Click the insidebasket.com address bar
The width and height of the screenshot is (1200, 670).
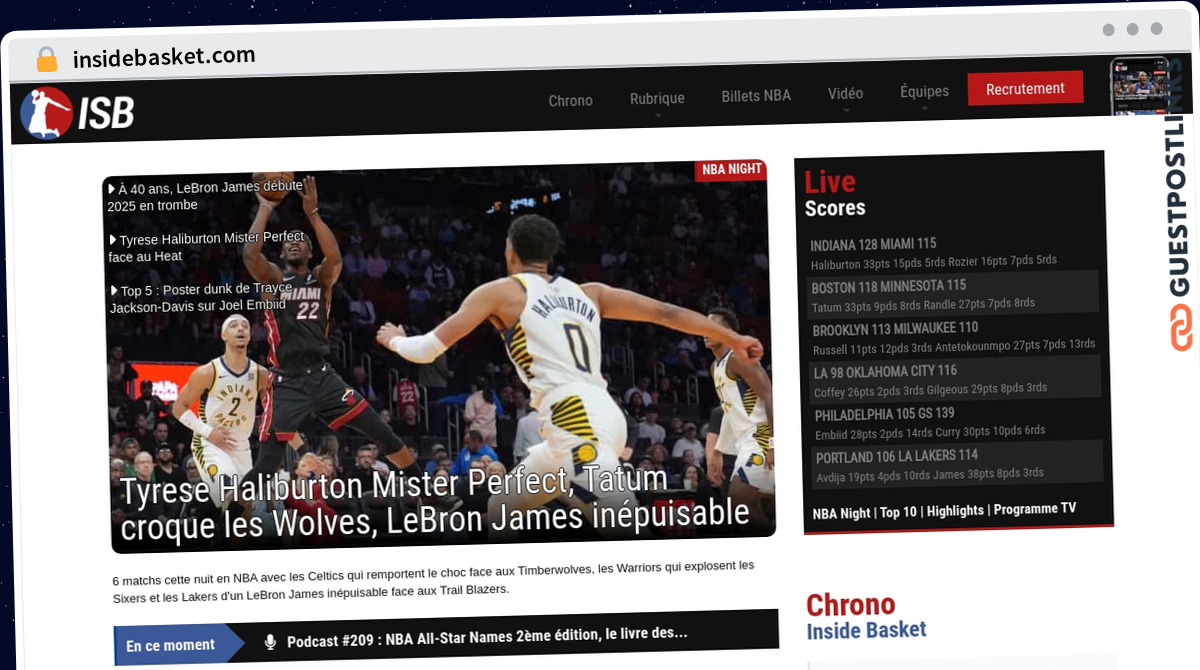[x=164, y=57]
